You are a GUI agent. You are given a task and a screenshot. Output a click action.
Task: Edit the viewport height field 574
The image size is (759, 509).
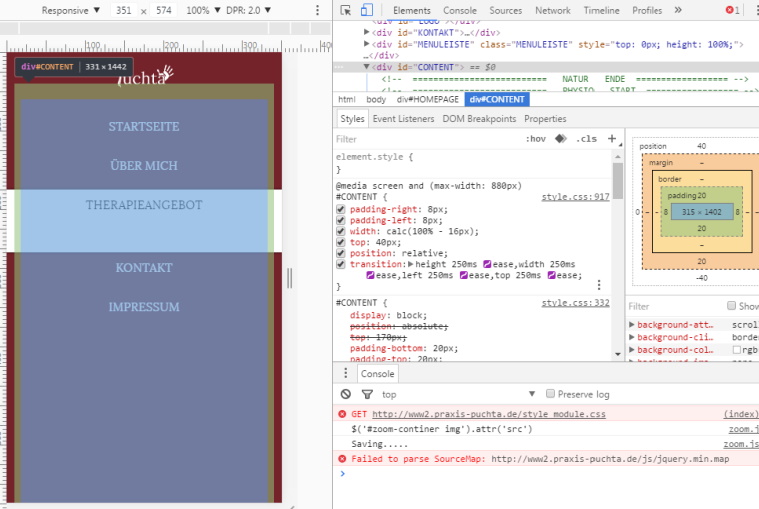(164, 10)
